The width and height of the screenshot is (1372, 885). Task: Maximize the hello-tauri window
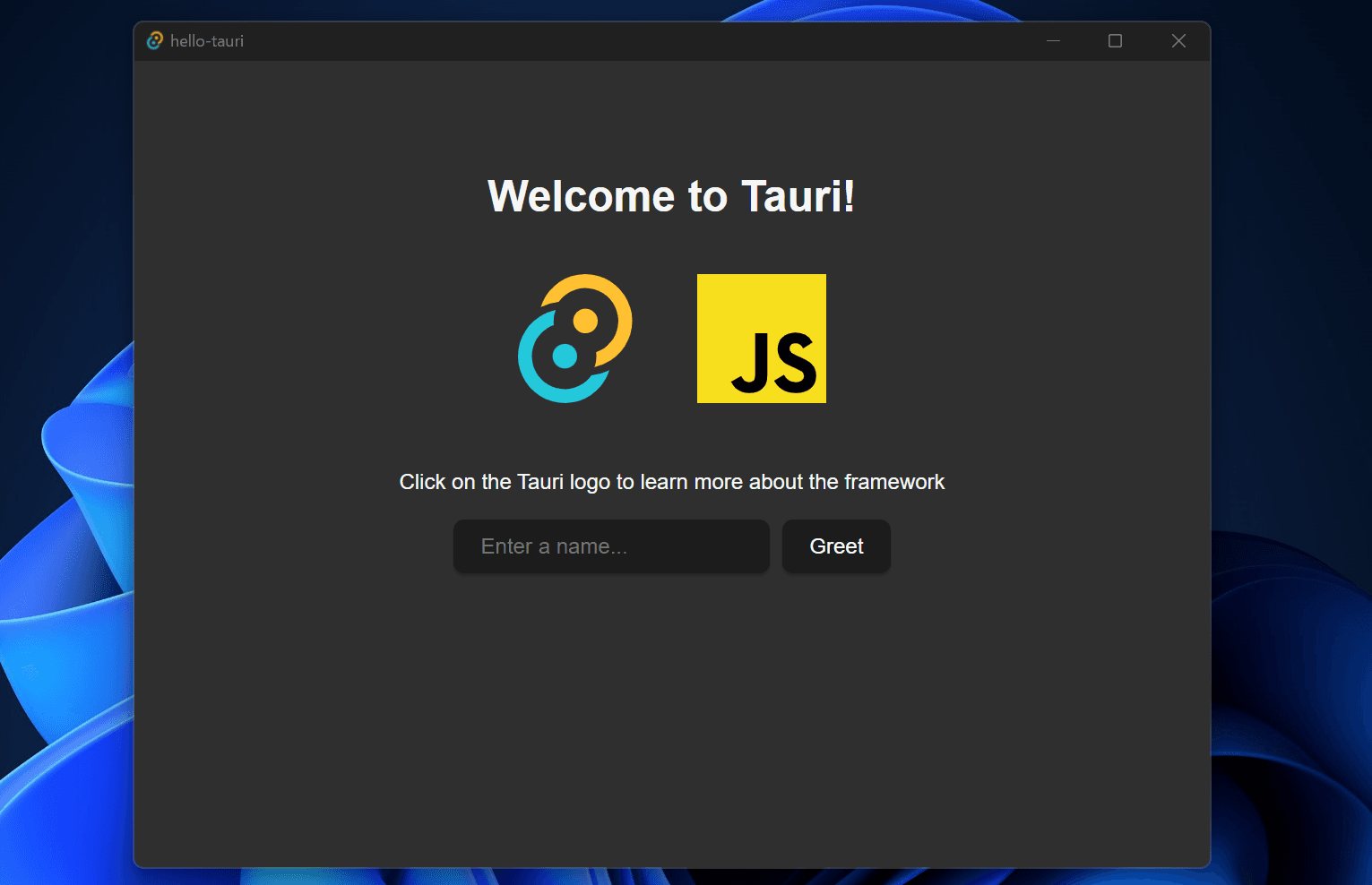[x=1114, y=40]
